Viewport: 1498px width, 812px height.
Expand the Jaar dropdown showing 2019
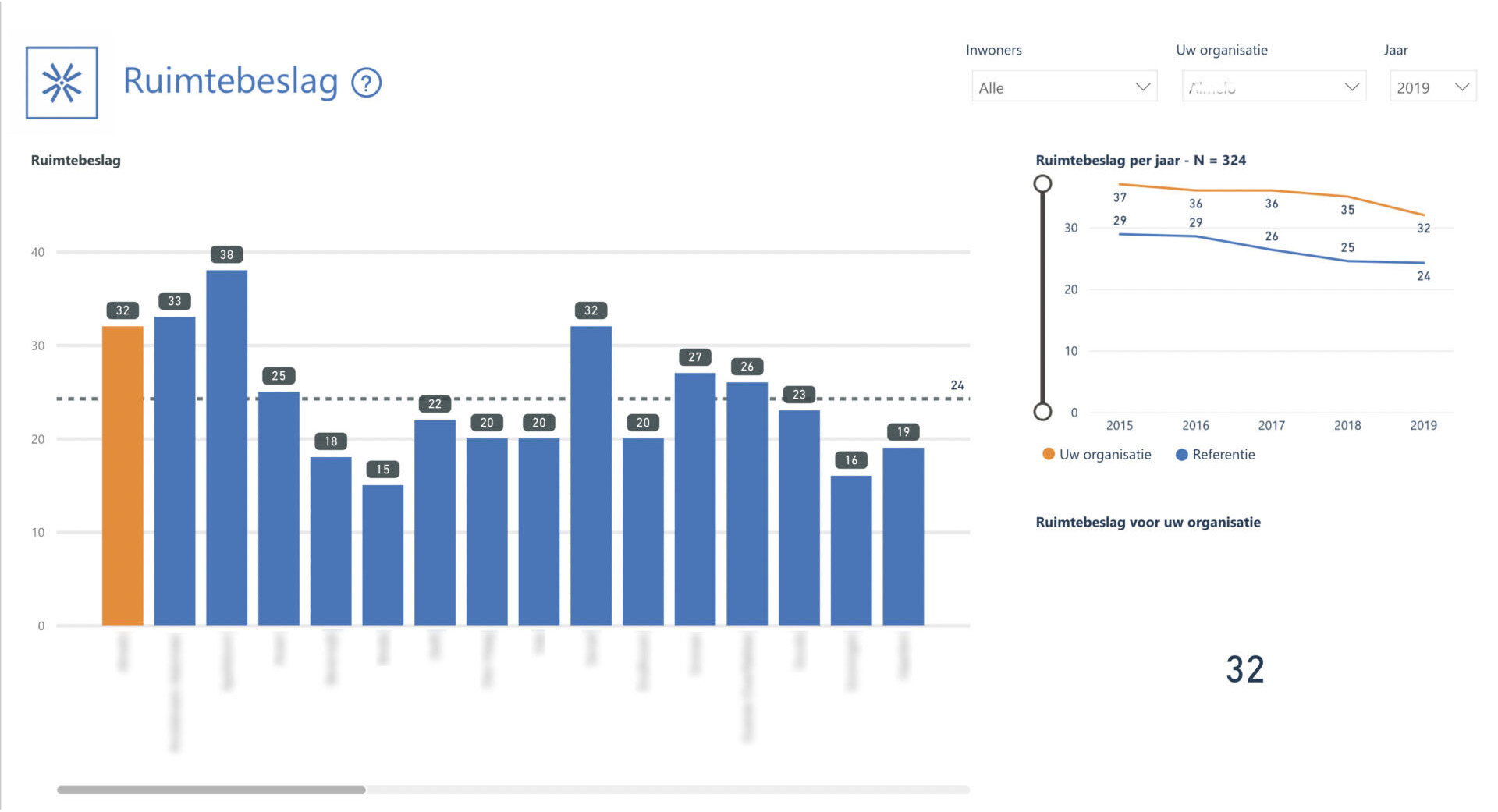pos(1432,87)
